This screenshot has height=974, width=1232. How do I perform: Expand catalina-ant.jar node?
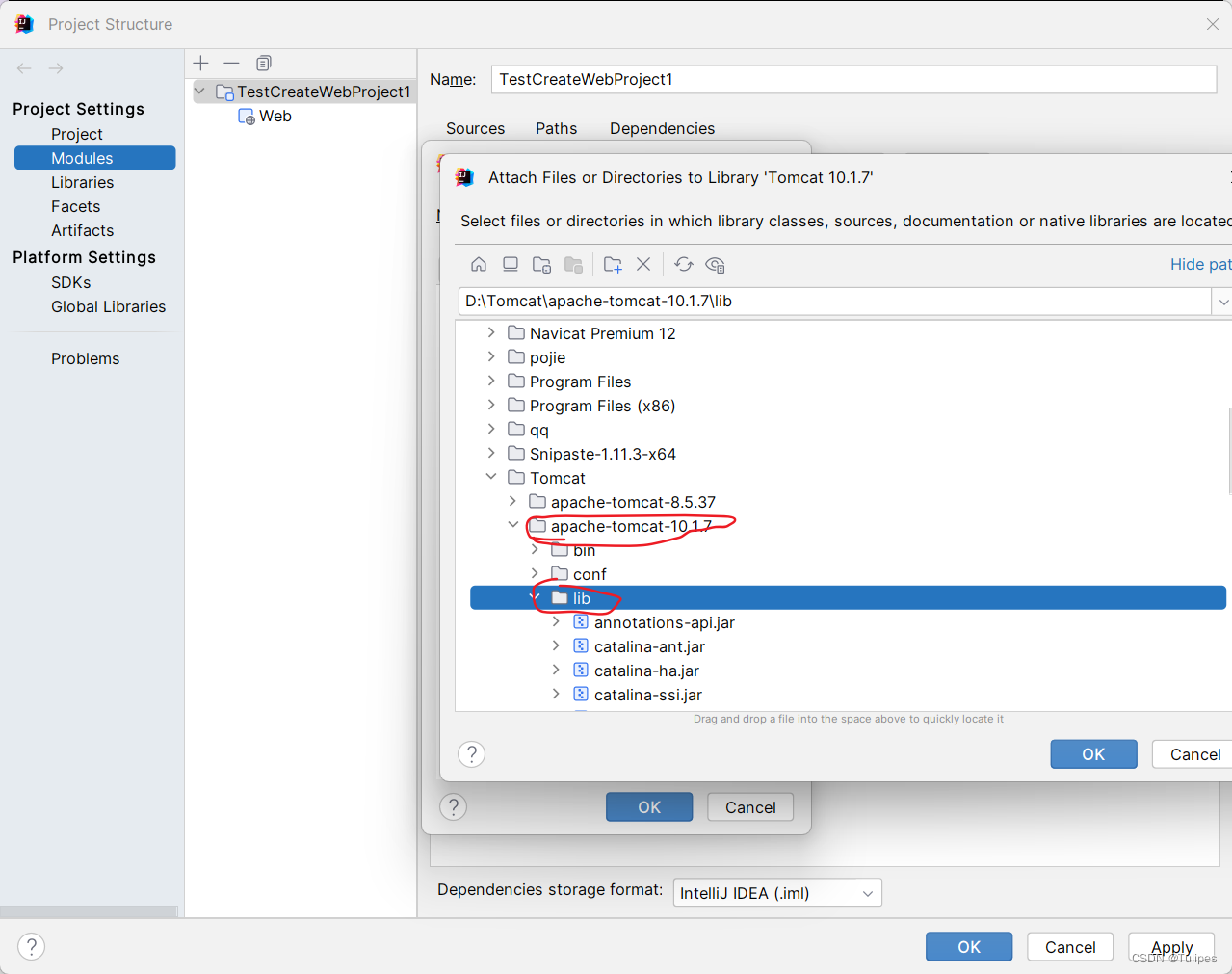pyautogui.click(x=556, y=646)
